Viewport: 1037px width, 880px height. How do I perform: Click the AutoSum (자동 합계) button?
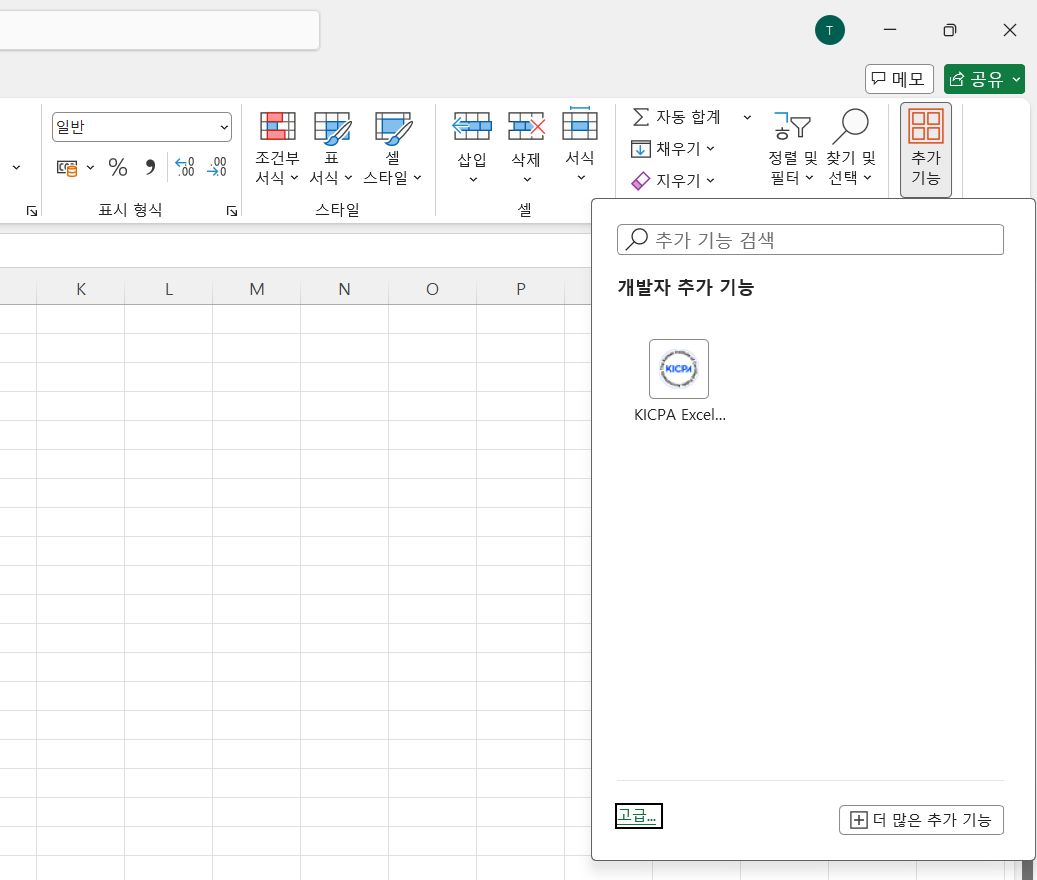click(x=677, y=117)
